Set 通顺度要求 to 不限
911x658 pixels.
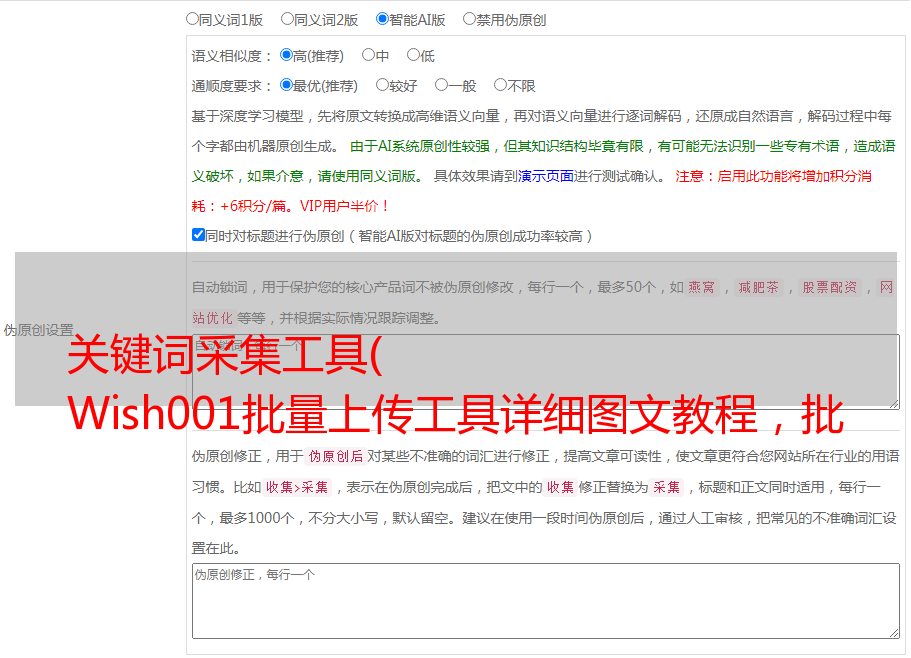(x=500, y=85)
